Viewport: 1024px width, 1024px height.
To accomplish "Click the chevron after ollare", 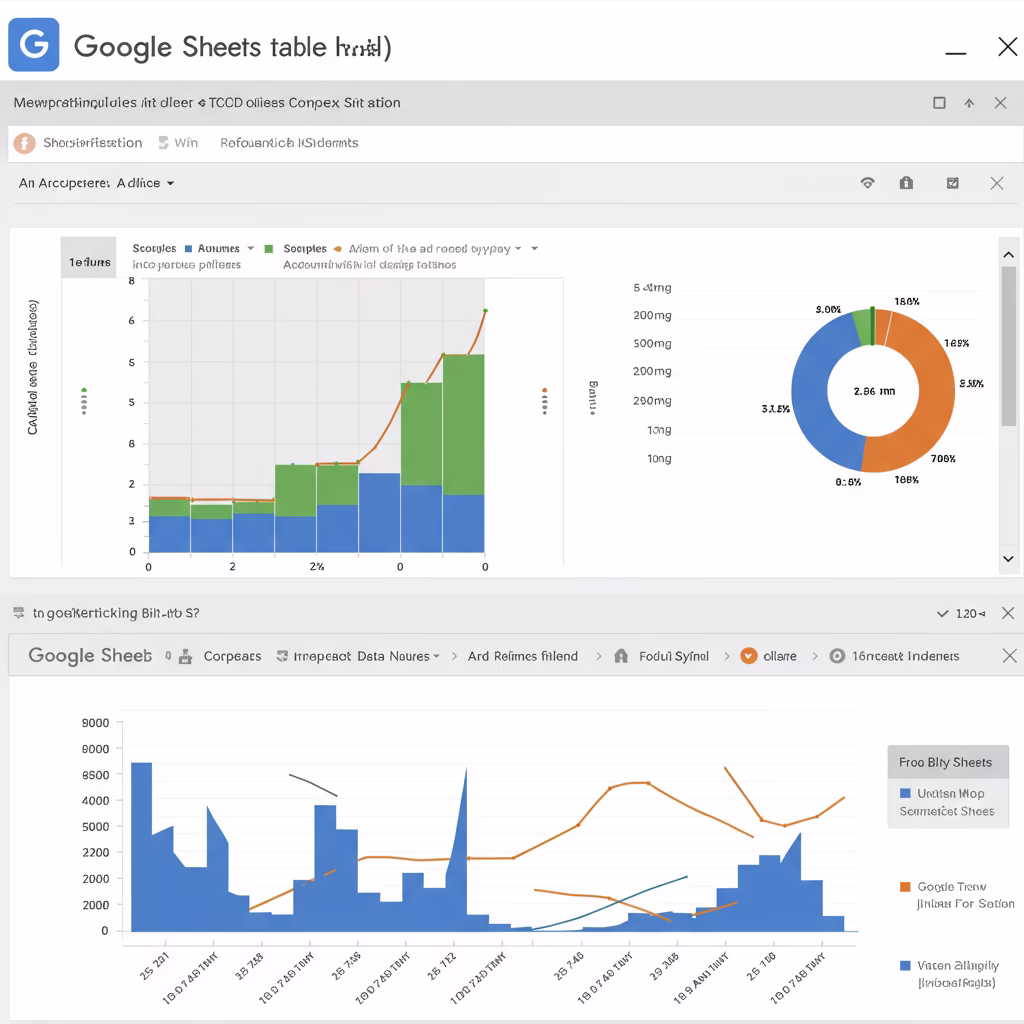I will coord(814,656).
